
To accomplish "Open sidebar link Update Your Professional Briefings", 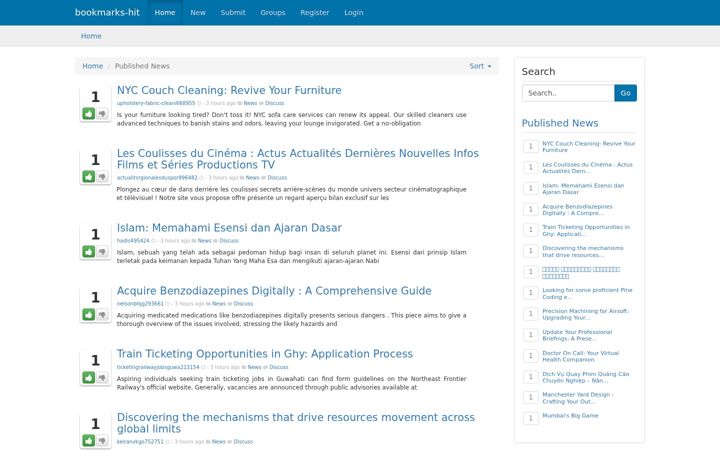I will coord(577,335).
